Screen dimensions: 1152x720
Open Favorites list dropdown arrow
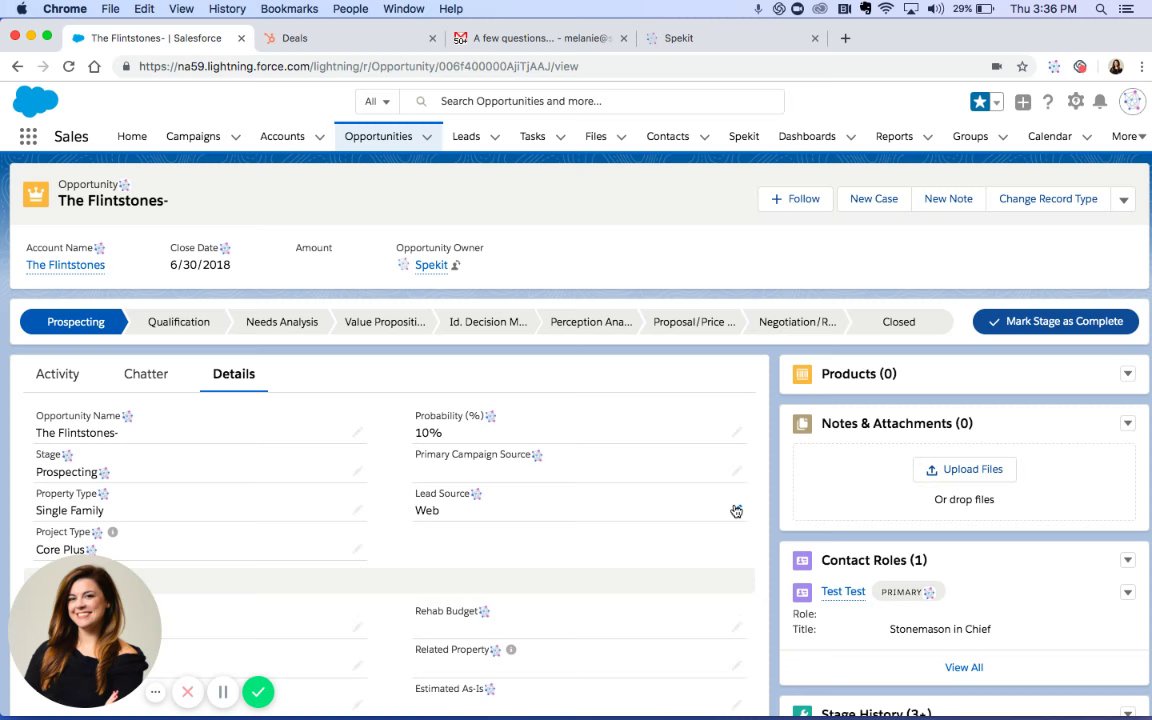coord(997,102)
